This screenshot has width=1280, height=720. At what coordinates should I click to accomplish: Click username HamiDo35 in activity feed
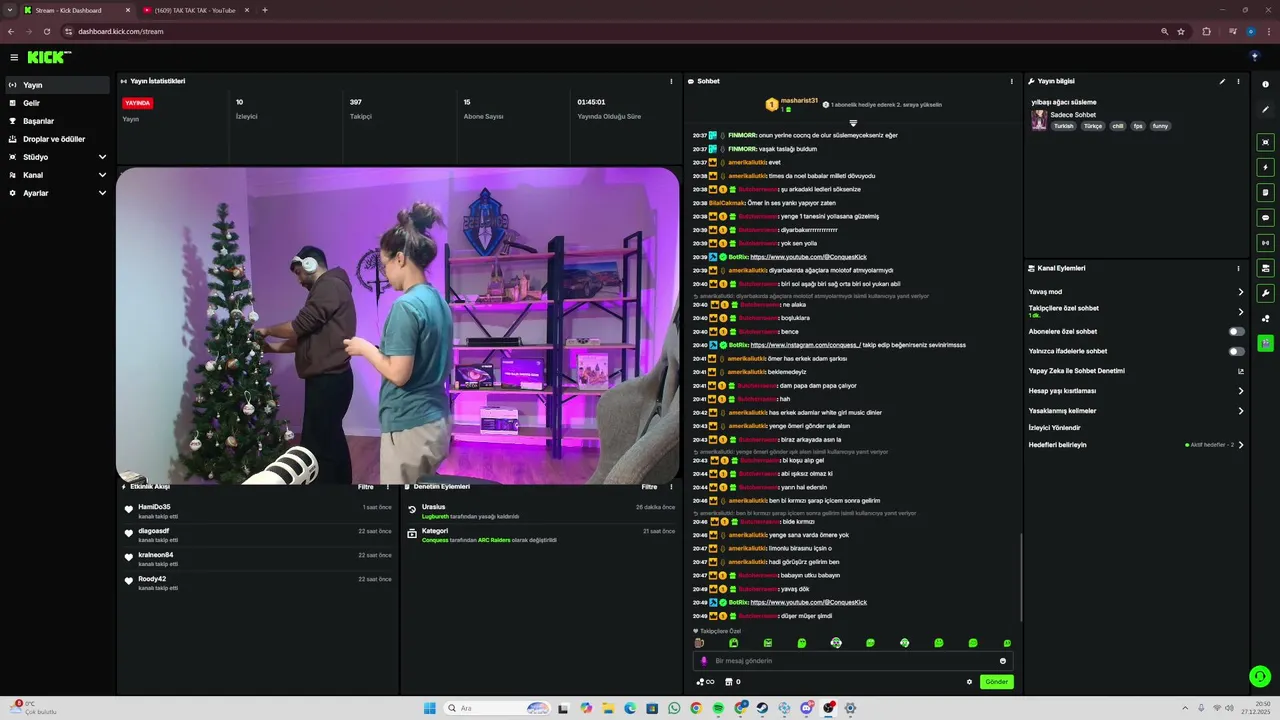click(x=154, y=507)
